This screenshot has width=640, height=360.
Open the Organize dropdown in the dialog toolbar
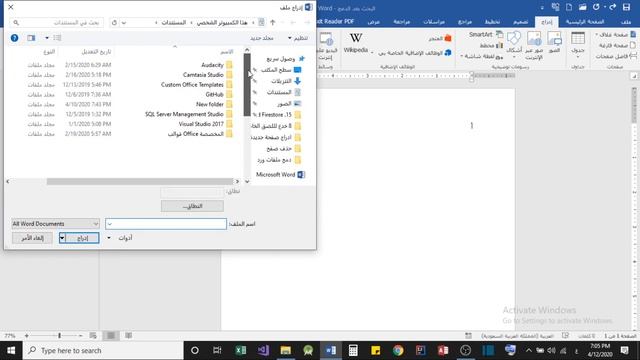(298, 38)
